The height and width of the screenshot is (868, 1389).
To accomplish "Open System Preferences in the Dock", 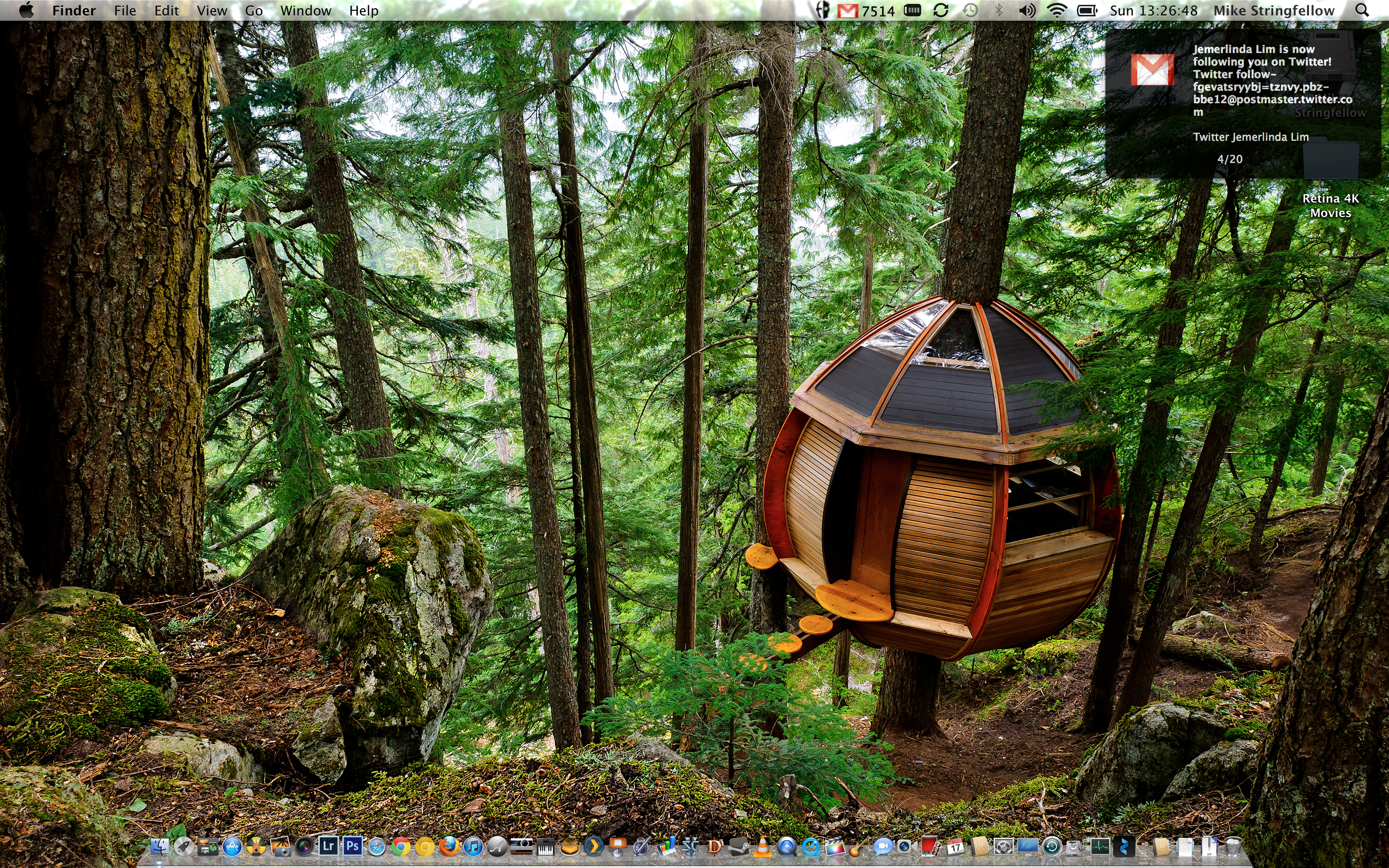I will [1003, 847].
